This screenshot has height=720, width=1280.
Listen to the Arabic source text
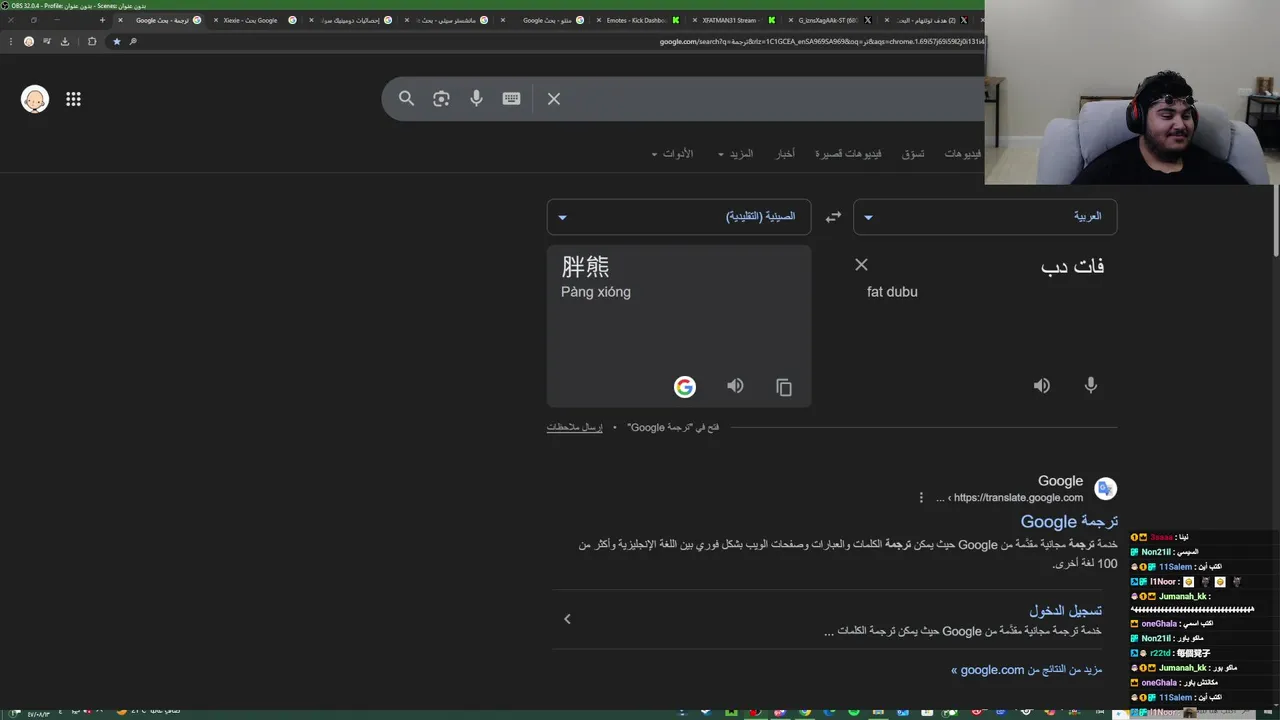1042,385
